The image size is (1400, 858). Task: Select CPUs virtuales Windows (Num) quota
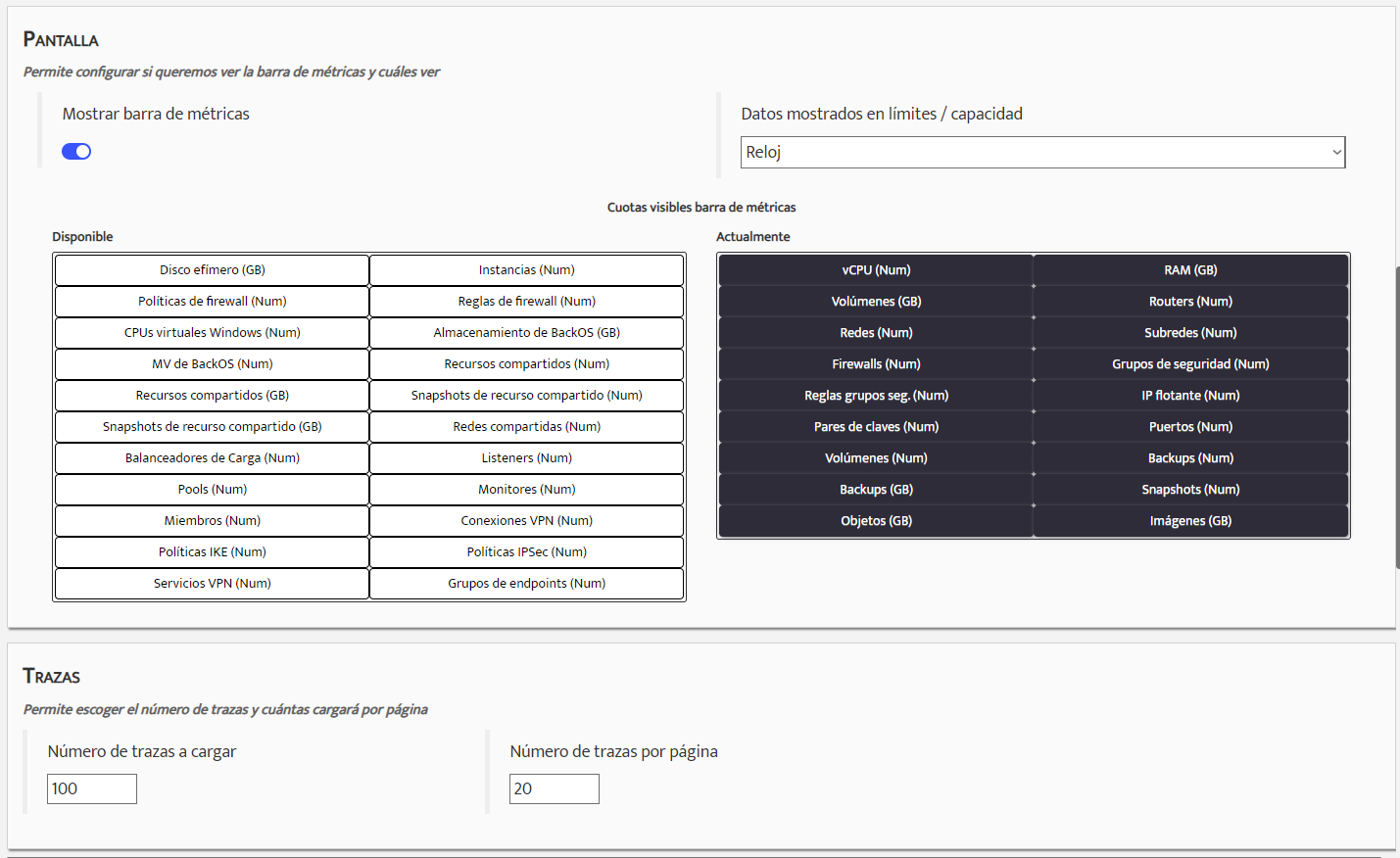213,332
